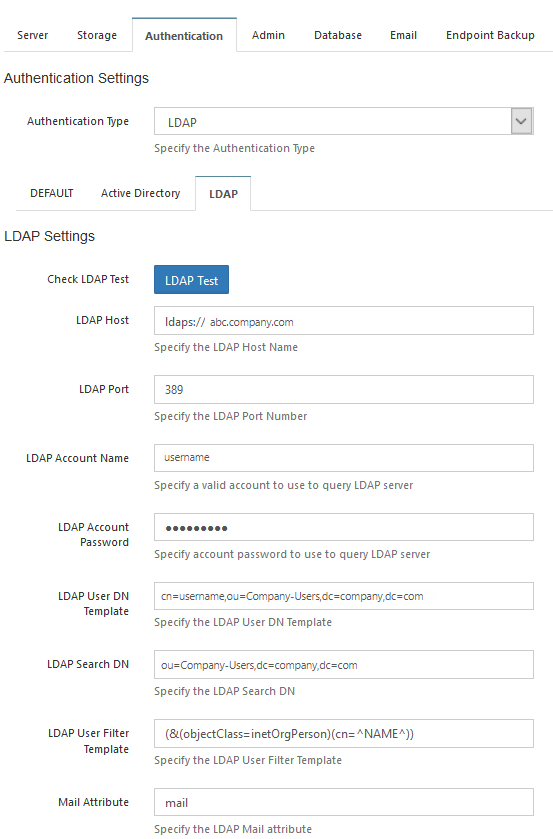Click the LDAP Host input field
The width and height of the screenshot is (553, 839).
(x=344, y=321)
